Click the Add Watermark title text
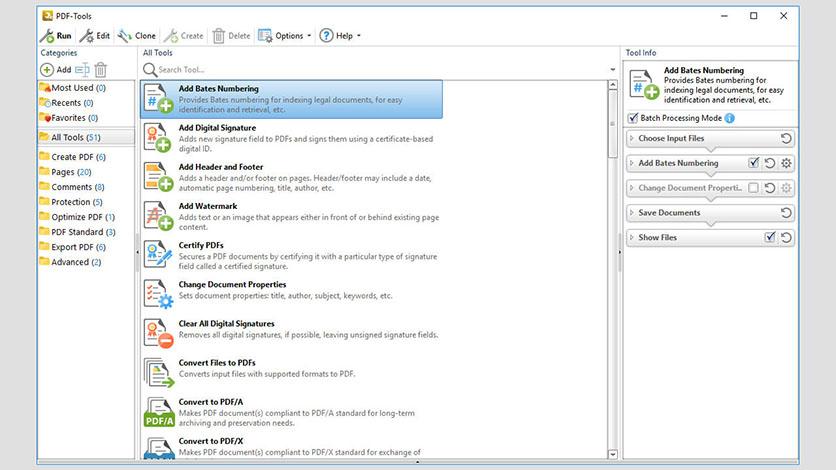This screenshot has height=470, width=836. coord(208,206)
